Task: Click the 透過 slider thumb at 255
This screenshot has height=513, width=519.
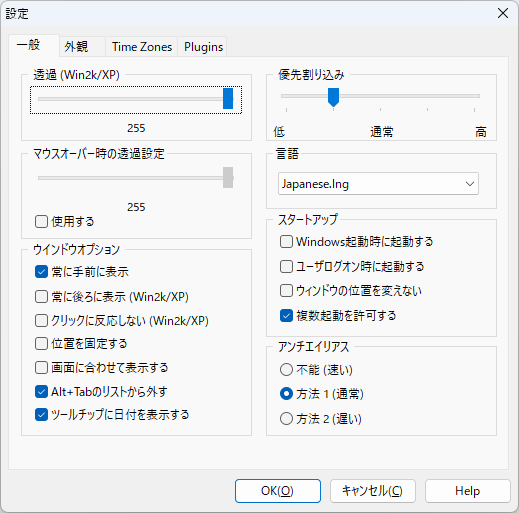Action: [x=228, y=98]
